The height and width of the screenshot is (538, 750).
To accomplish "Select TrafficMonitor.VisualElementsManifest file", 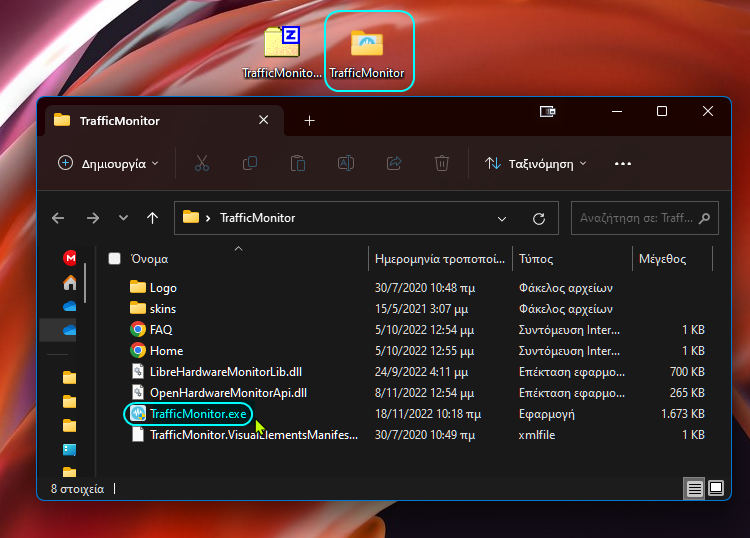I will click(254, 435).
